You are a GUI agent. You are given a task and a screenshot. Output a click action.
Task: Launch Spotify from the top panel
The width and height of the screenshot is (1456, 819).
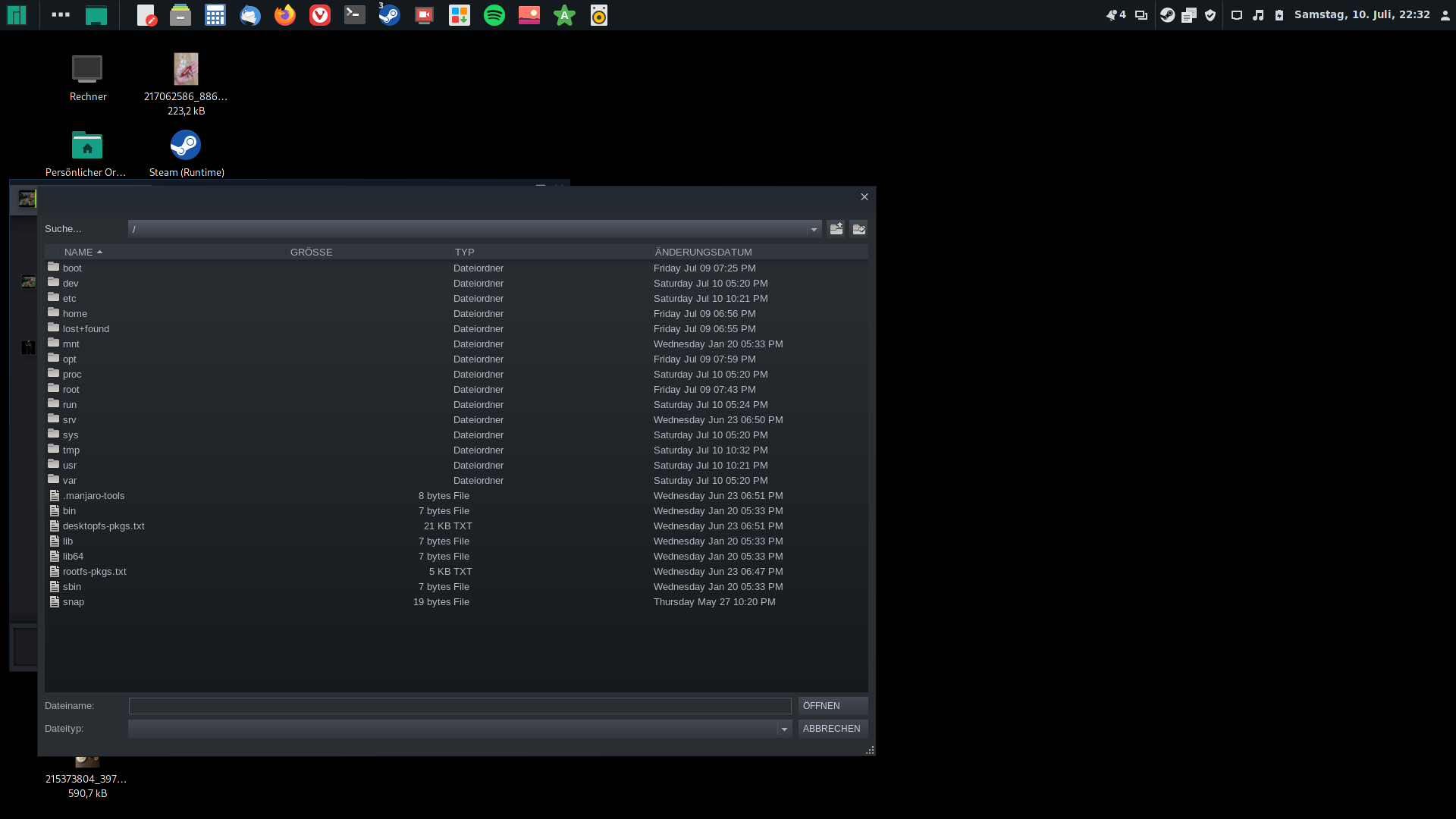point(494,15)
